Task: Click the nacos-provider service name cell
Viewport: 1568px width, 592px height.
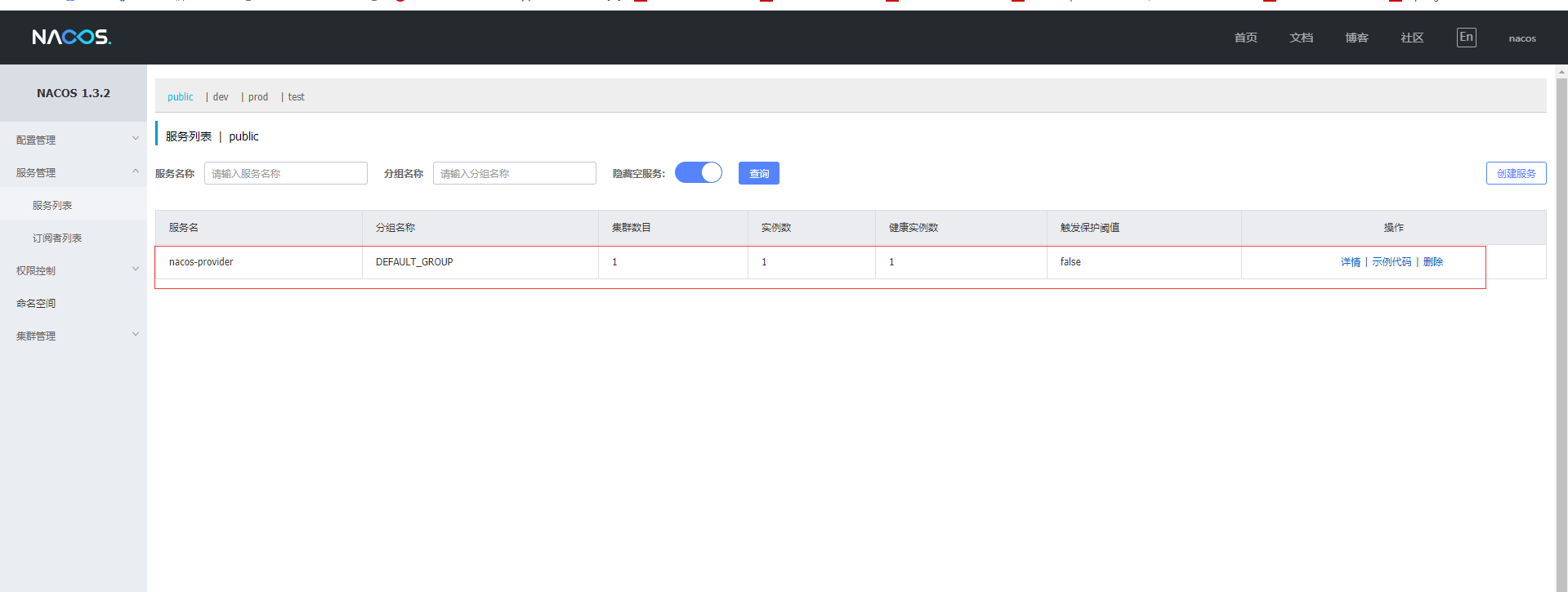Action: tap(259, 262)
